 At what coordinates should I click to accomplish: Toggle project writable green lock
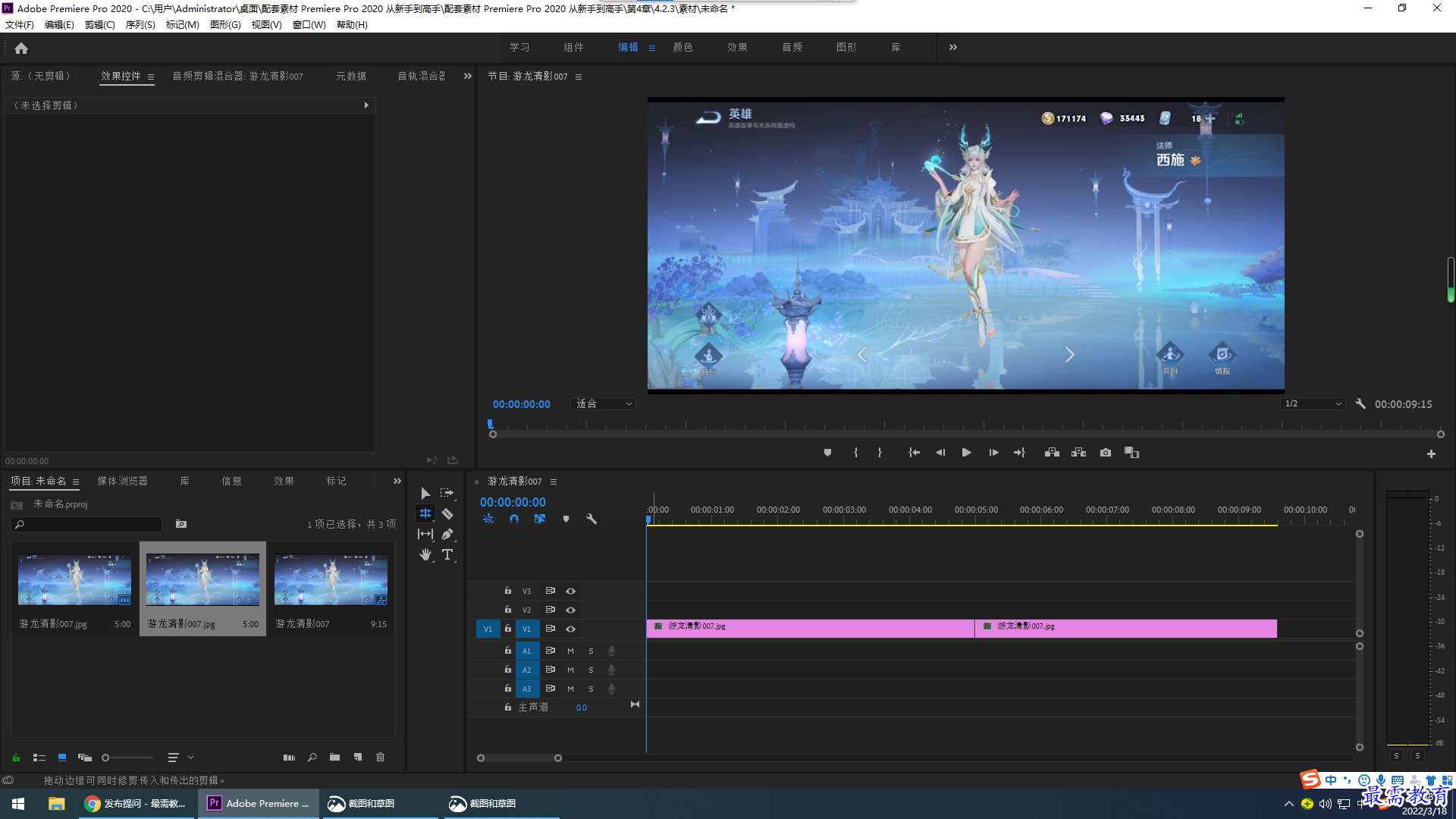16,758
